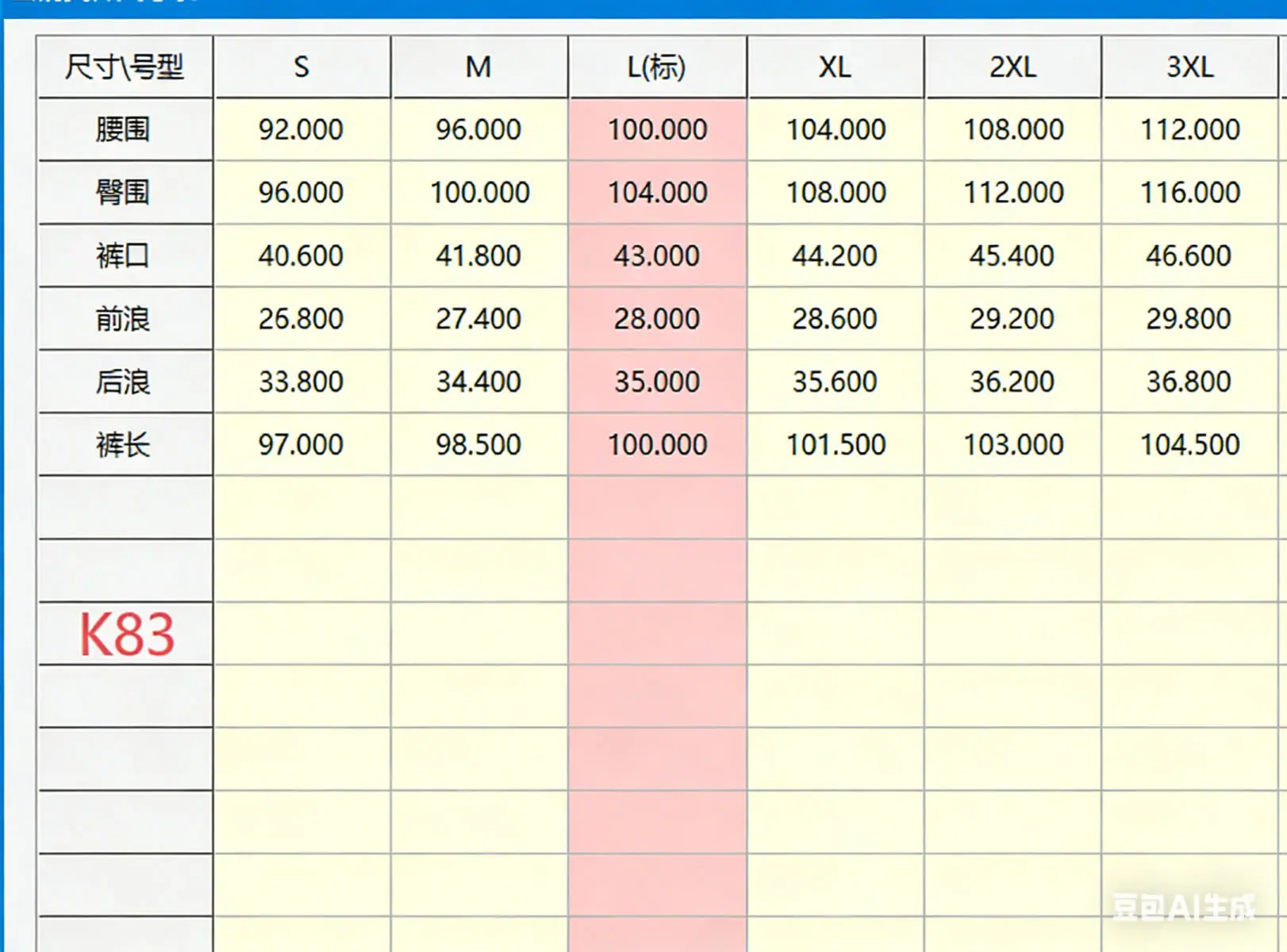The width and height of the screenshot is (1287, 952).
Task: Click the 裤长 row header
Action: click(125, 444)
